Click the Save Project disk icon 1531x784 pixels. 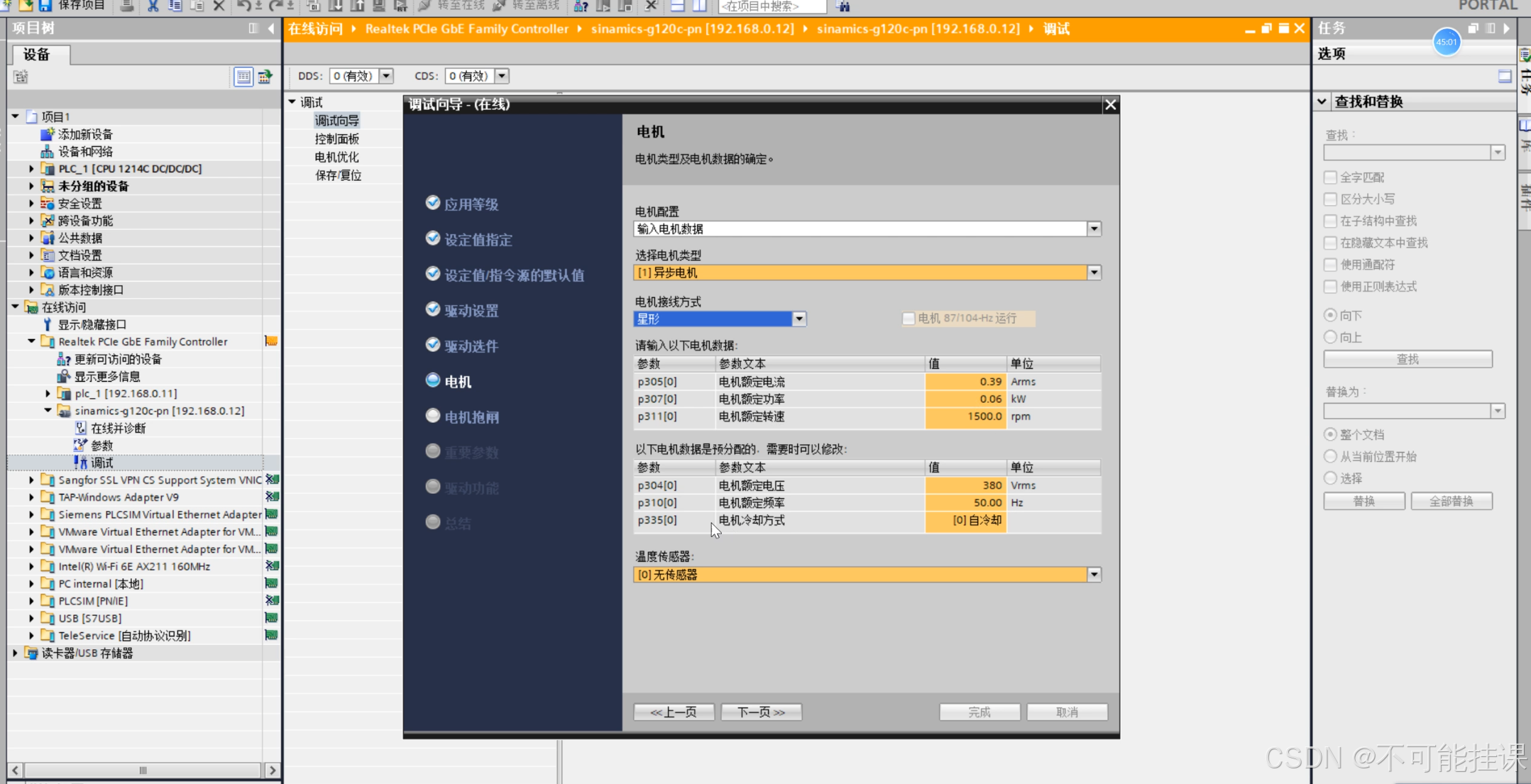click(x=45, y=6)
